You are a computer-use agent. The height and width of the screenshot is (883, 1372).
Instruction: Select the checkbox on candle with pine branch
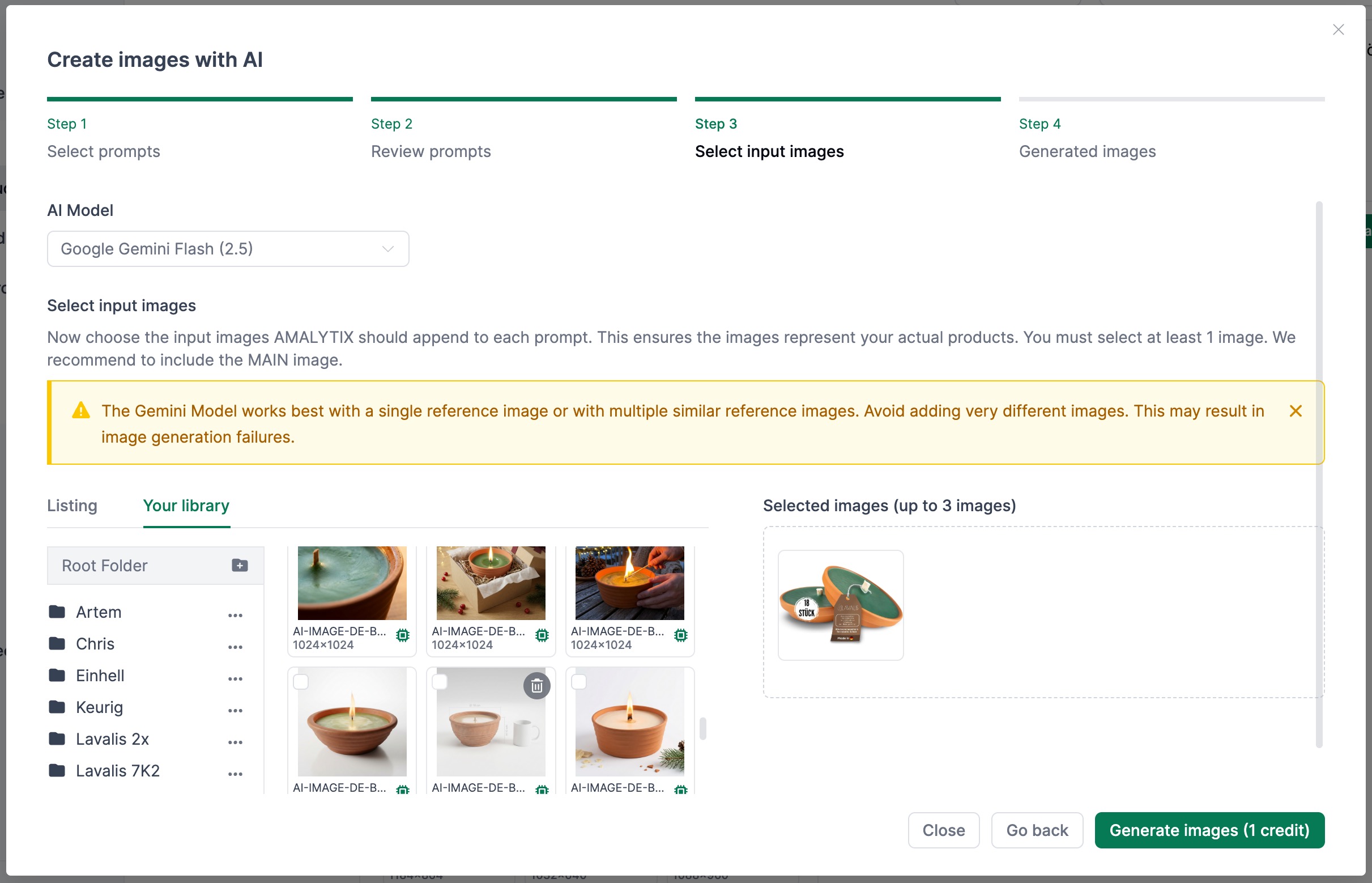579,682
